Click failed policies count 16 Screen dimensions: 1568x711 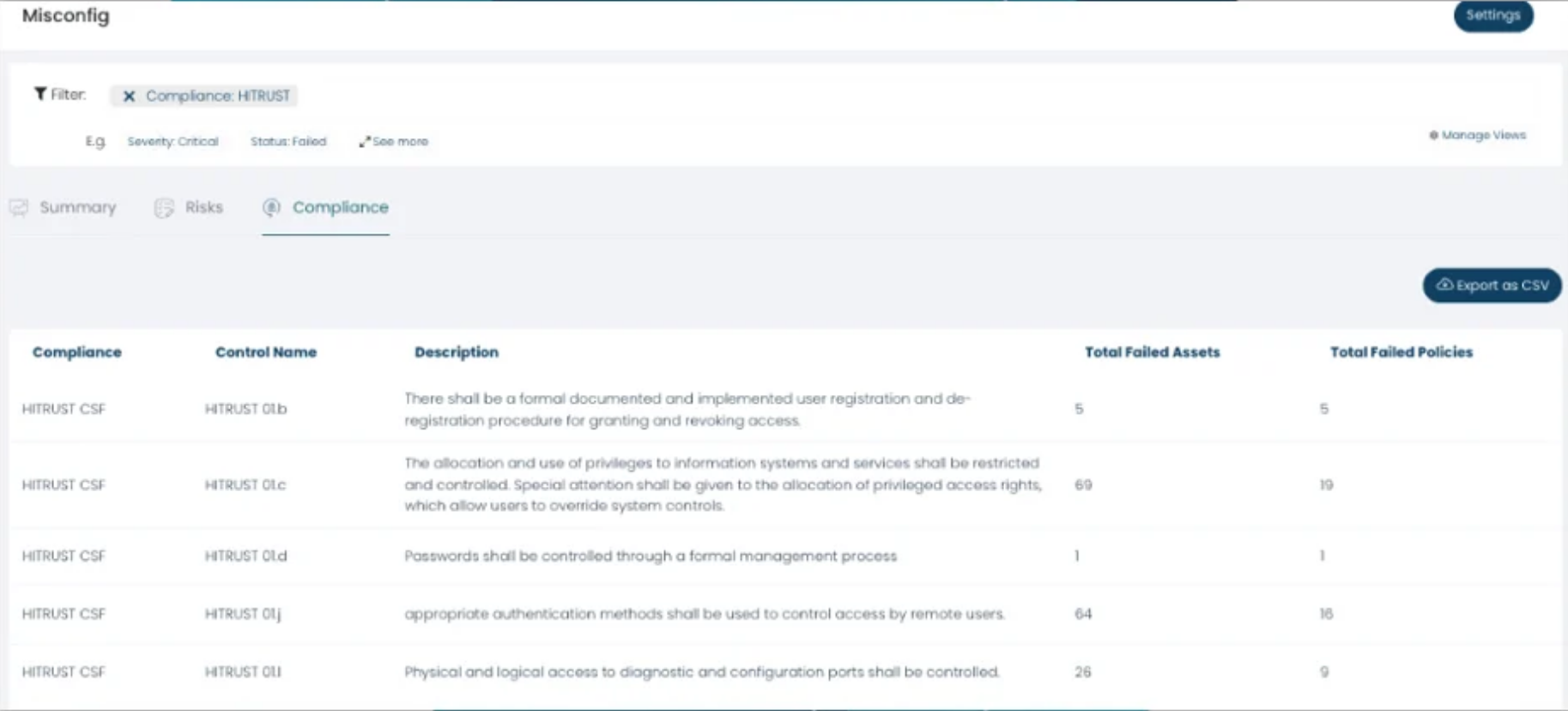pos(1326,614)
